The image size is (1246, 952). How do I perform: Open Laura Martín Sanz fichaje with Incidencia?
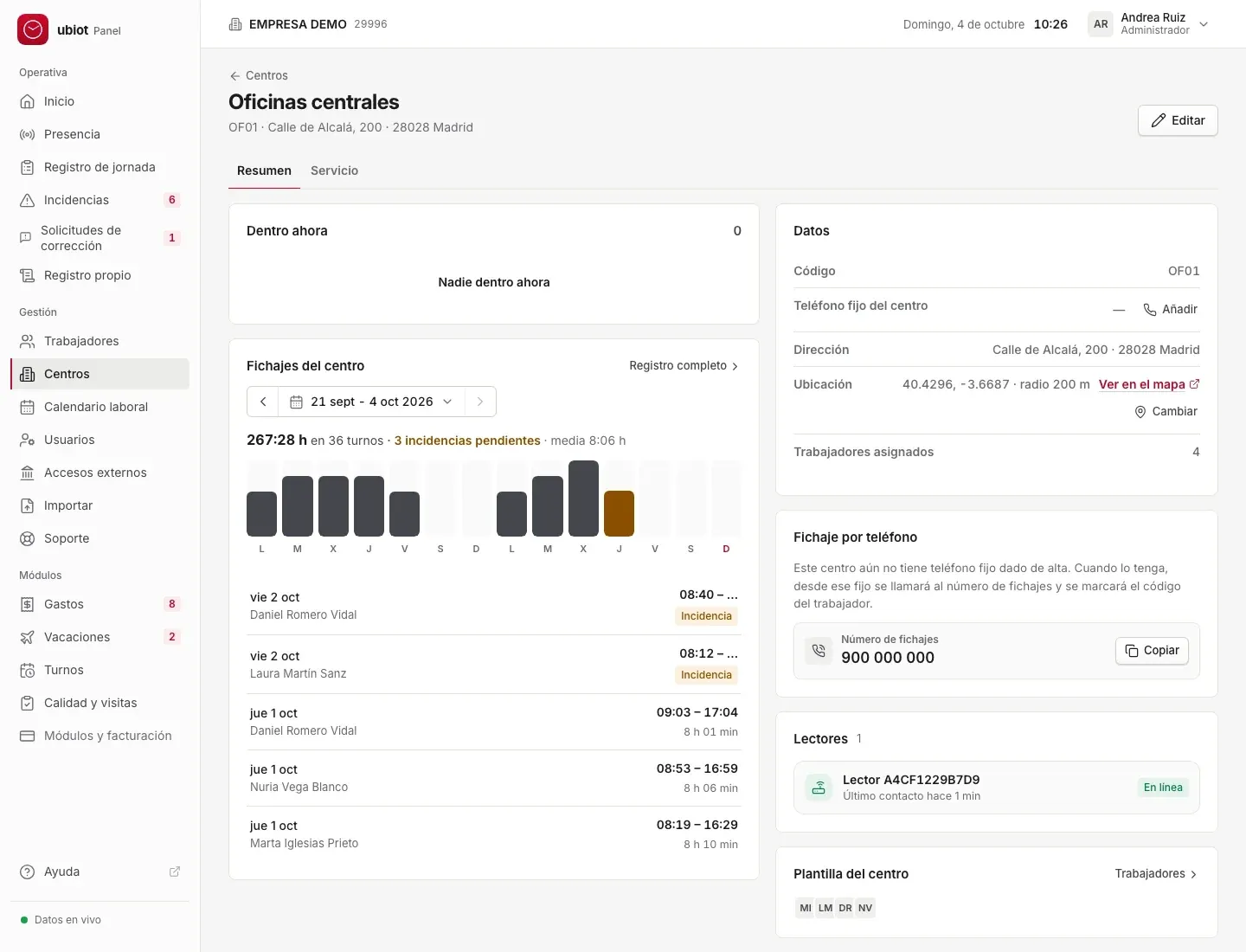[494, 664]
